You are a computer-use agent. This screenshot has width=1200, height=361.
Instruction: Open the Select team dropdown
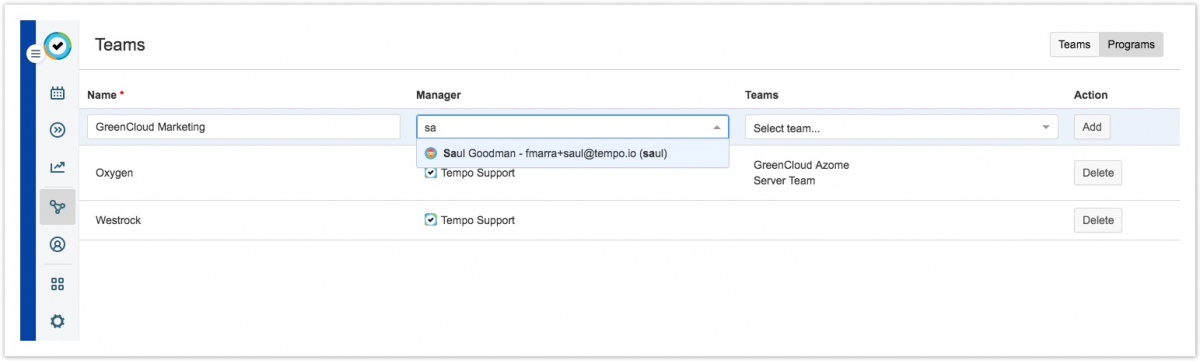tap(901, 128)
